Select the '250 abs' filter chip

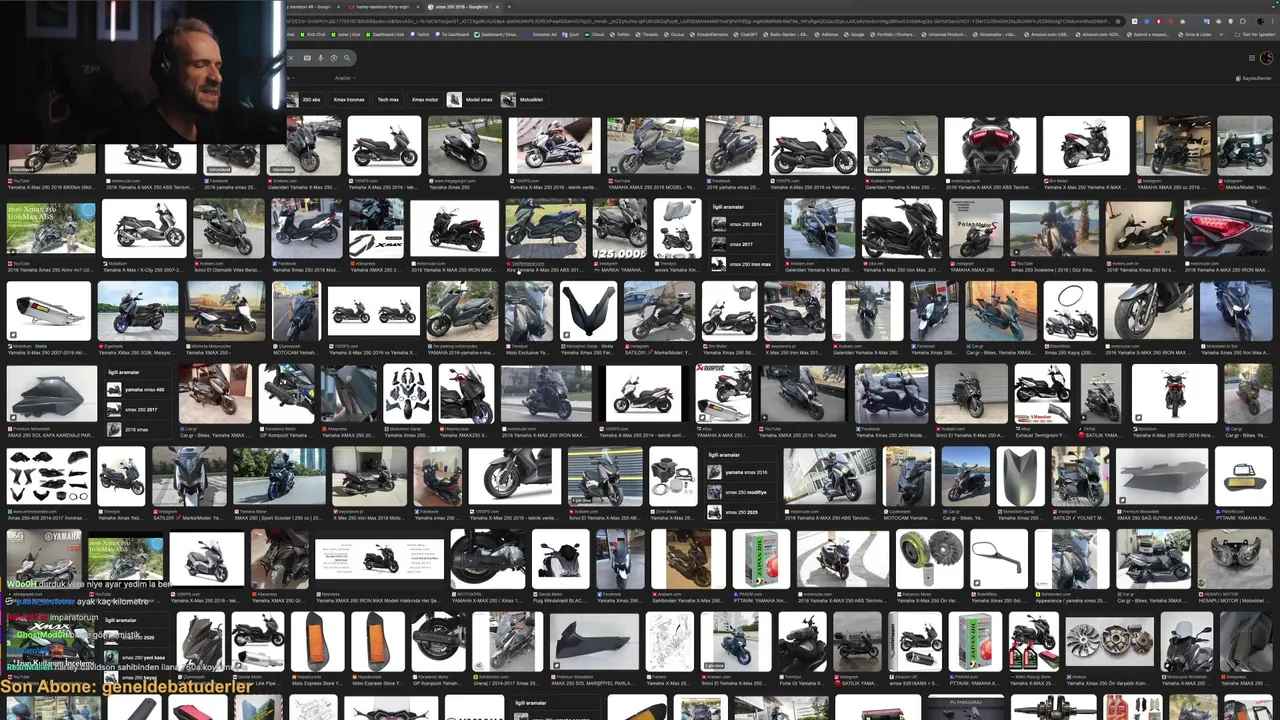pyautogui.click(x=305, y=100)
